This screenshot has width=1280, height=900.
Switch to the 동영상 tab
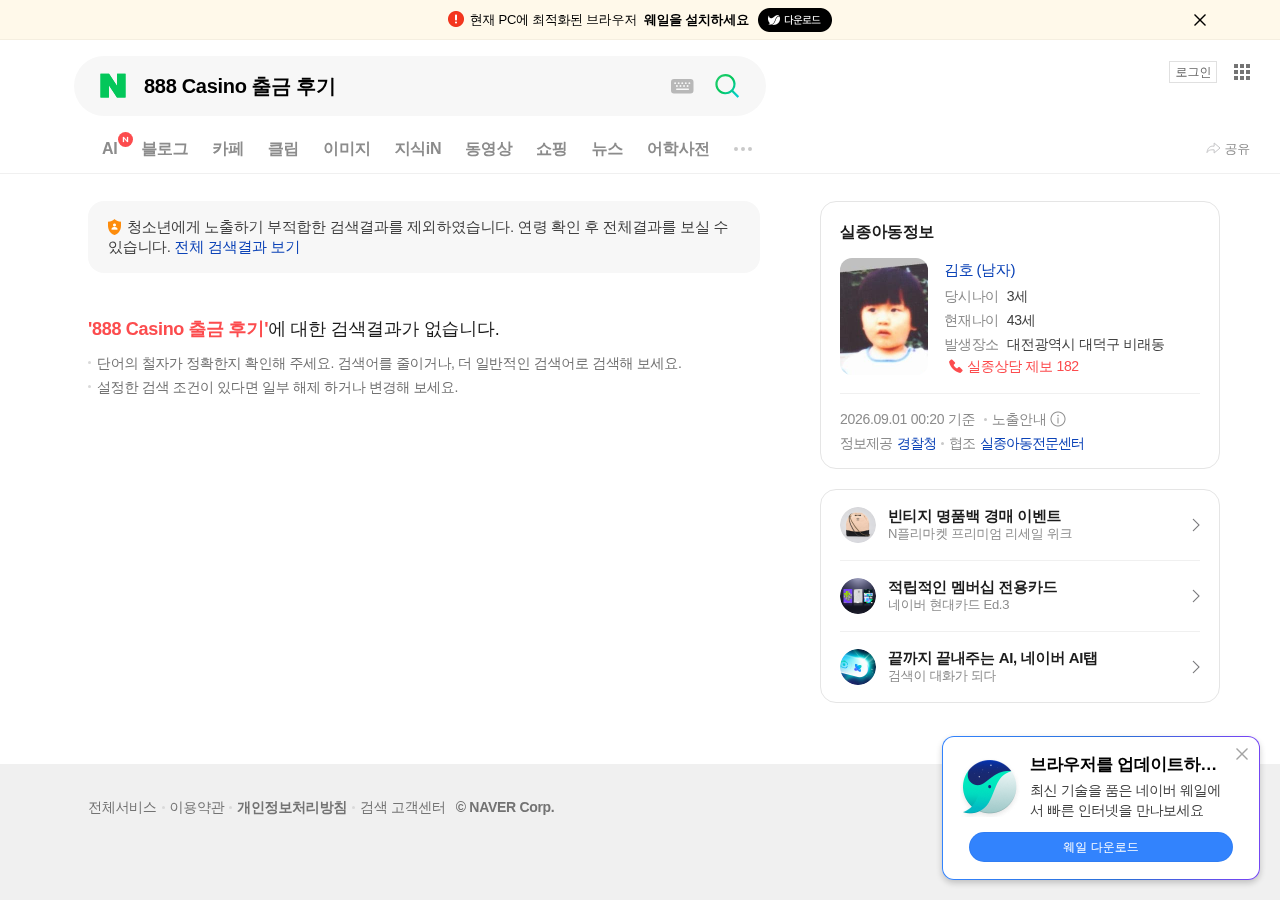(x=489, y=149)
